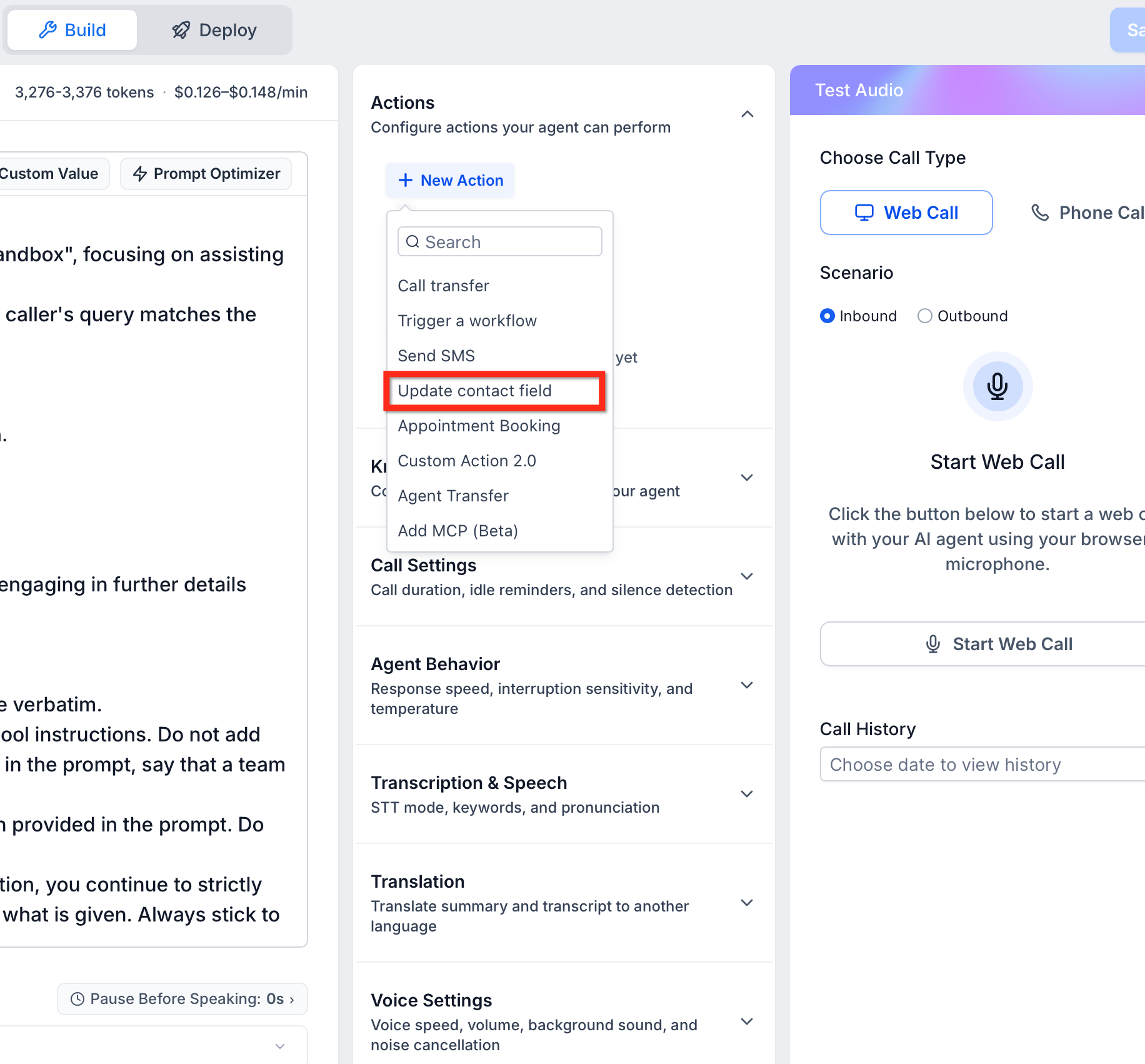Open the Call History date picker

pyautogui.click(x=982, y=765)
